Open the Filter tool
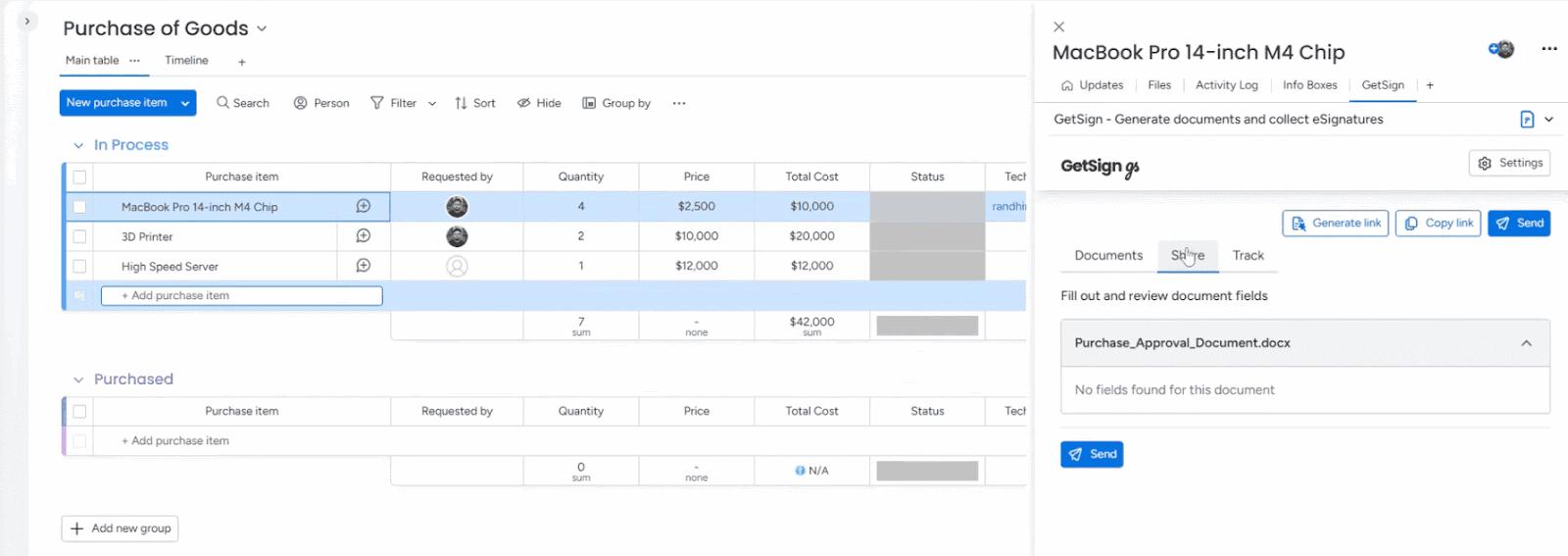1568x556 pixels. point(393,103)
